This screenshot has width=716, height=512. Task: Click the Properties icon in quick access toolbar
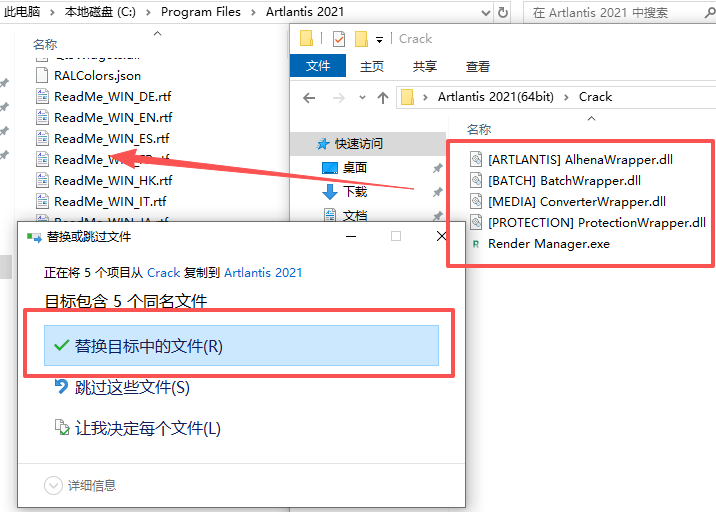point(338,39)
